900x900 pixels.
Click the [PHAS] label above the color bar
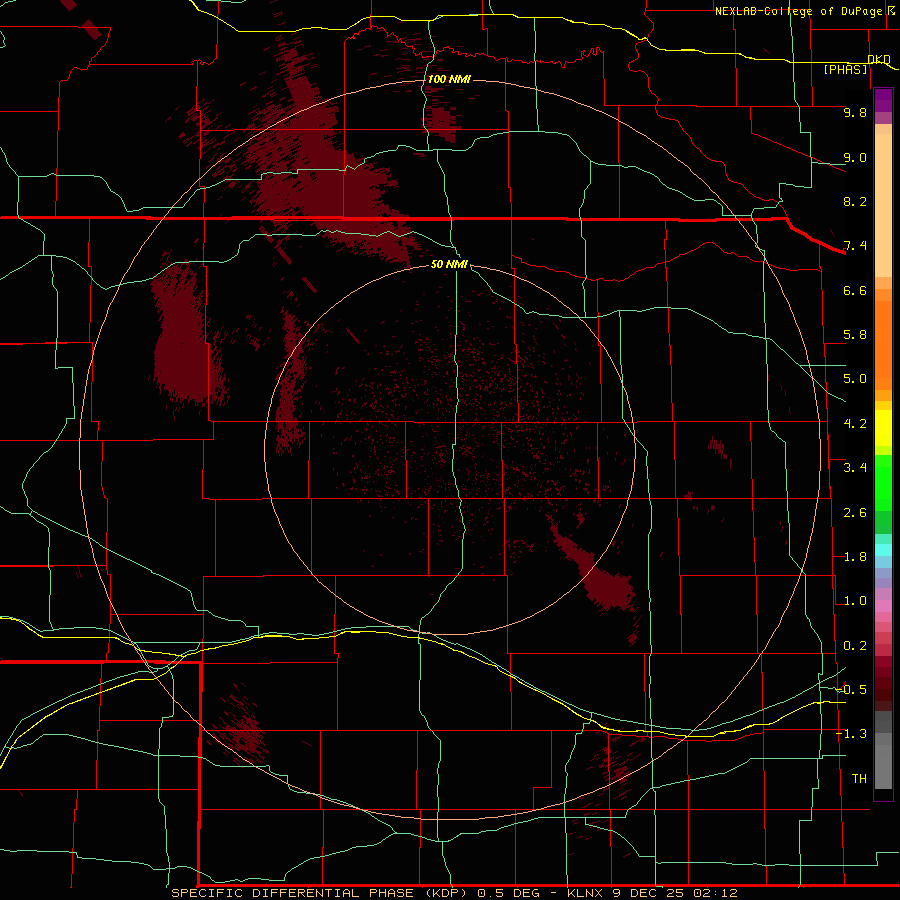845,69
